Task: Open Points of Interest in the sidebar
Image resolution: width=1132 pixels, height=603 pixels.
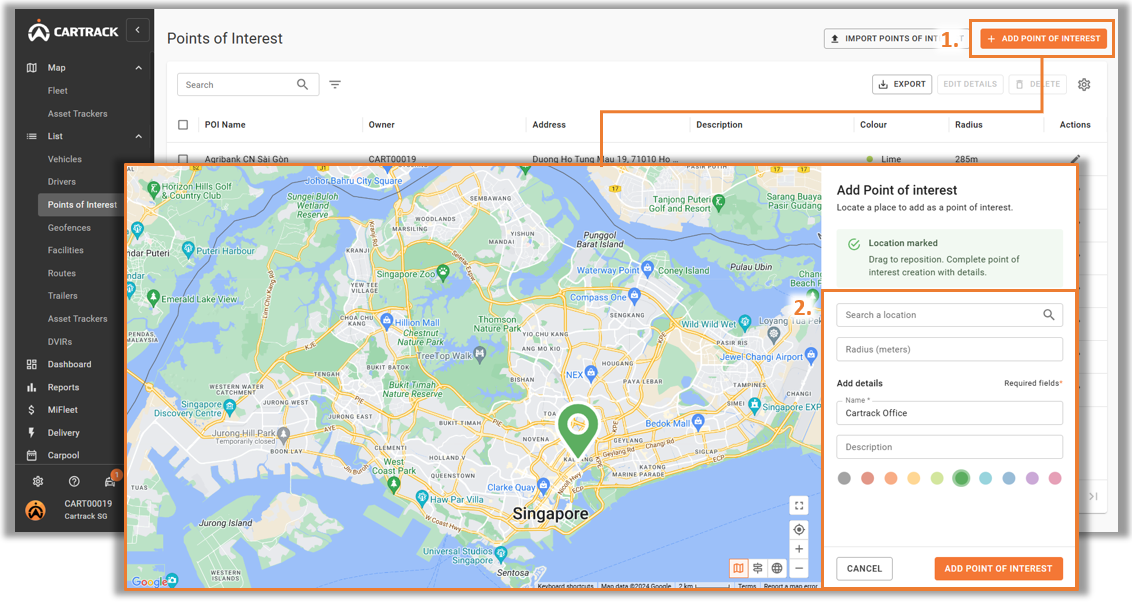Action: [82, 205]
